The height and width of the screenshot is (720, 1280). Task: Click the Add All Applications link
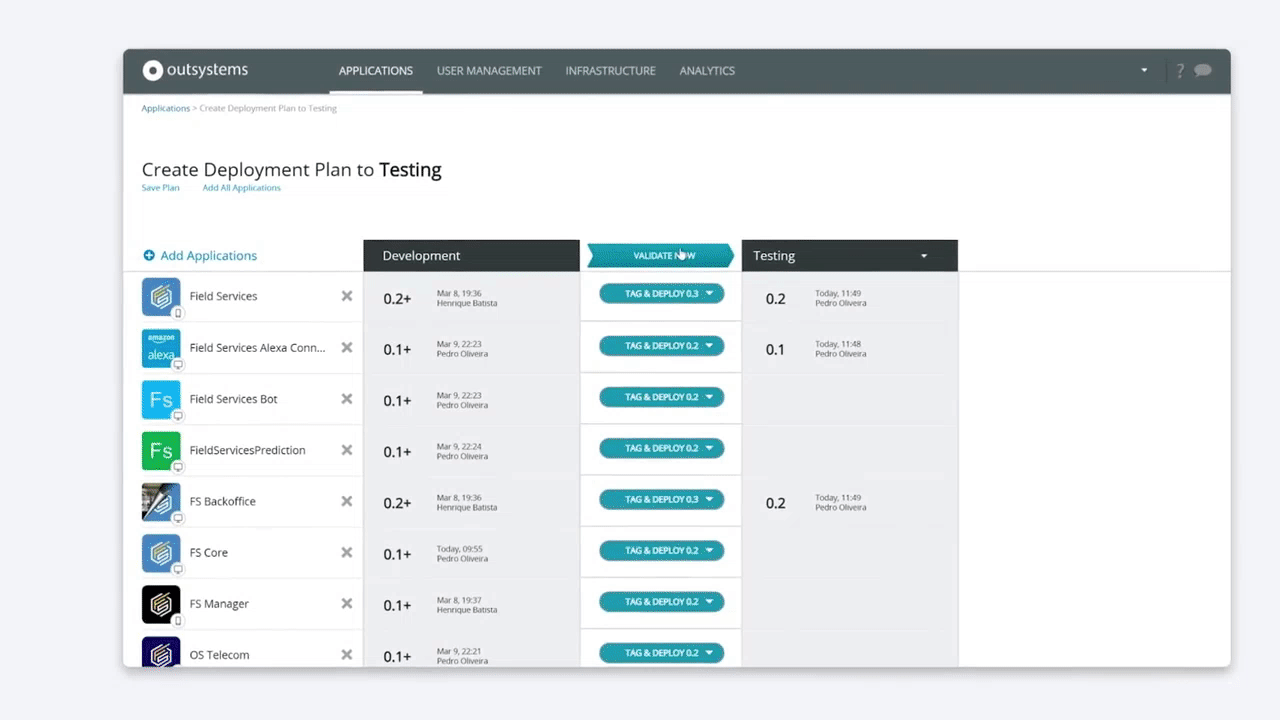[x=241, y=188]
